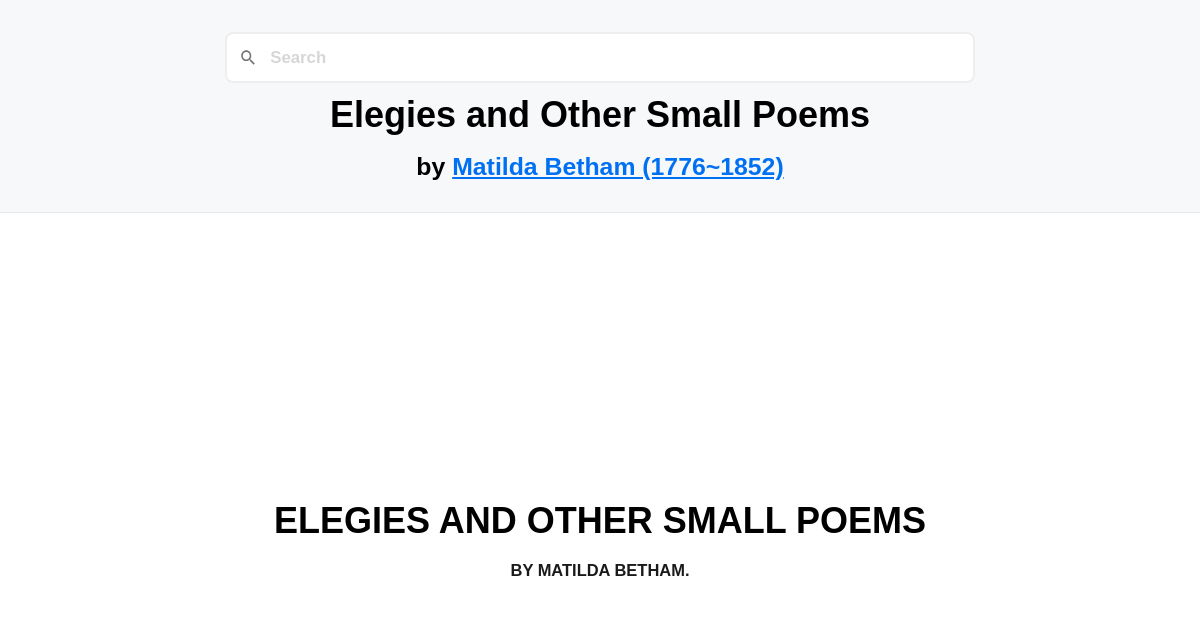The height and width of the screenshot is (628, 1200).
Task: Focus the Search placeholder text
Action: click(297, 57)
